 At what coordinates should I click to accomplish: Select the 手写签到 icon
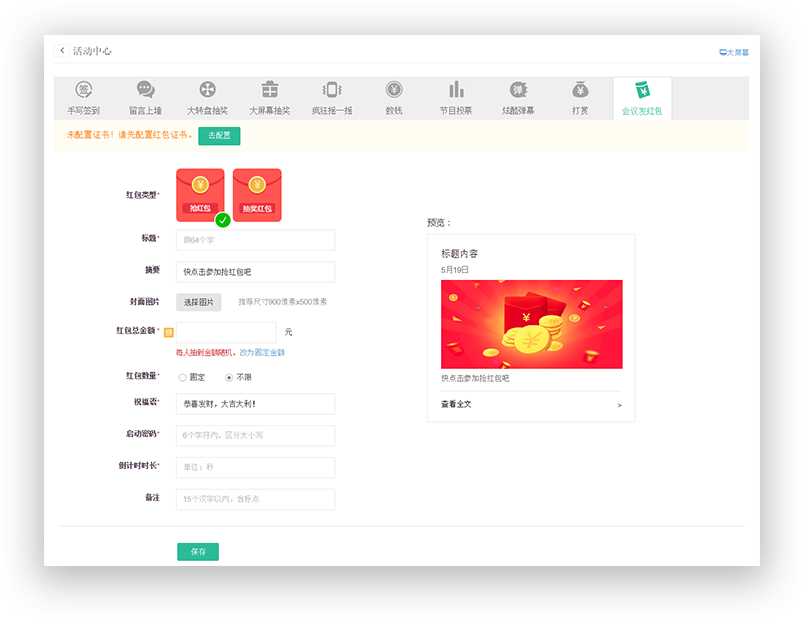84,90
